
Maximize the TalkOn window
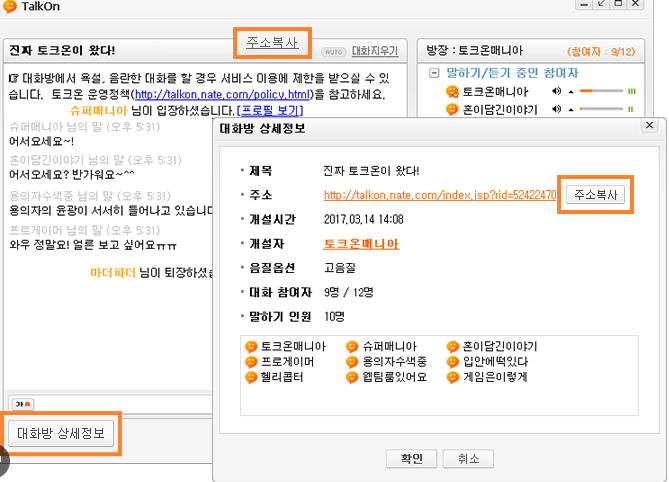(x=618, y=3)
